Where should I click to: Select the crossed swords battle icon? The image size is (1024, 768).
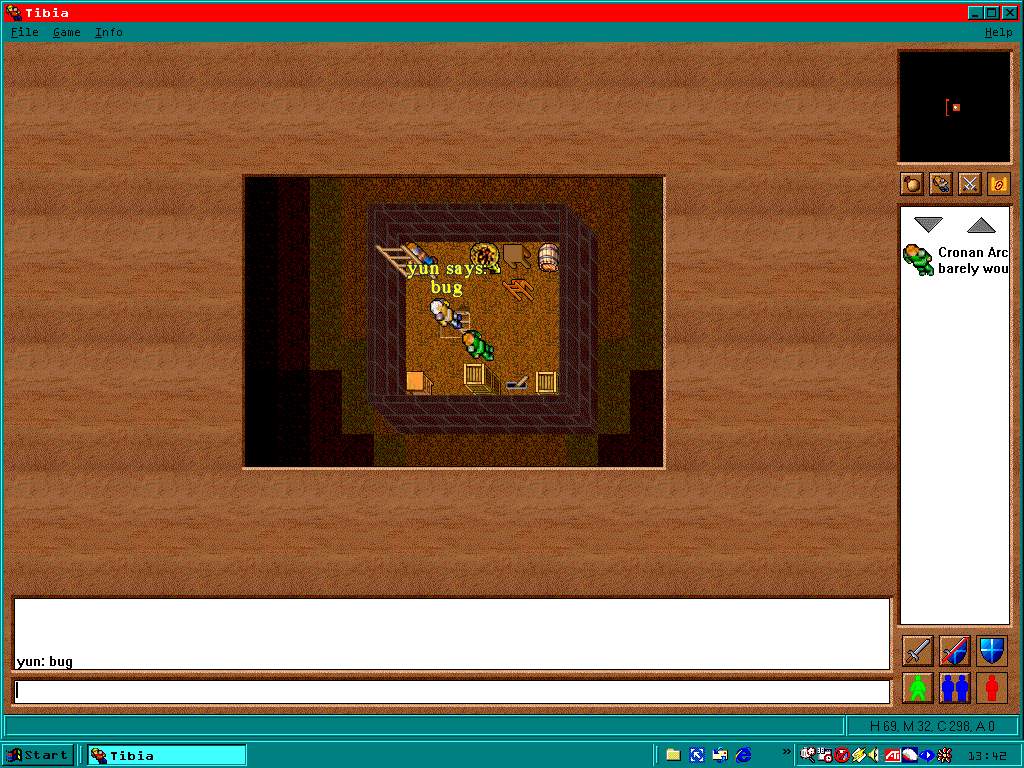(970, 184)
